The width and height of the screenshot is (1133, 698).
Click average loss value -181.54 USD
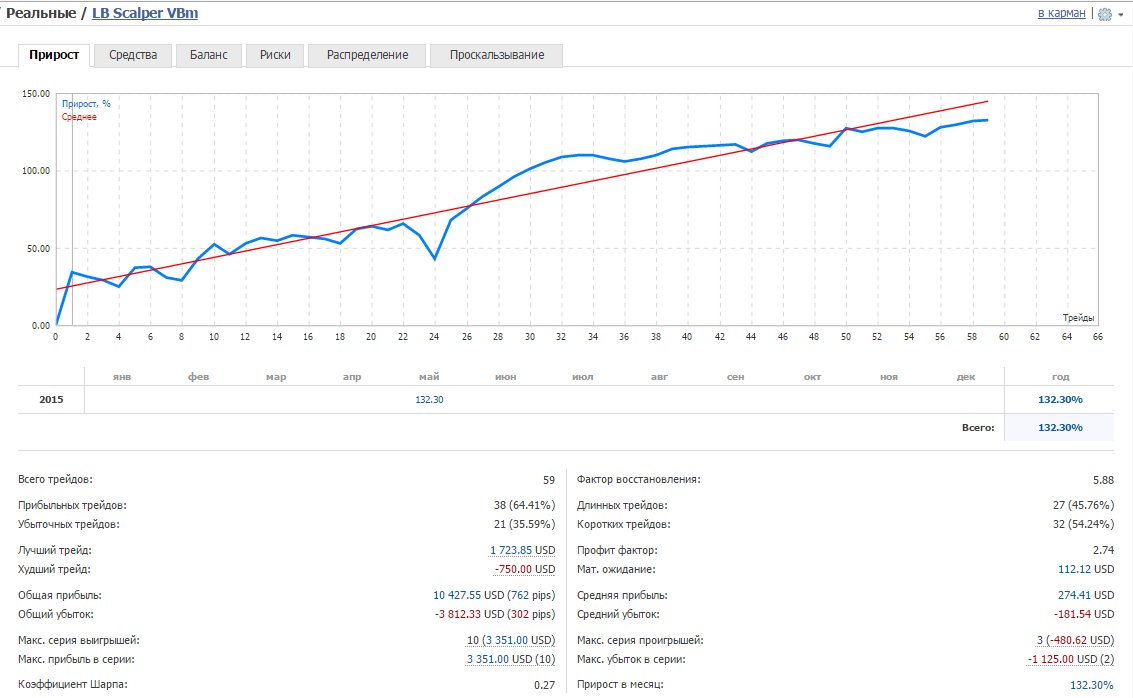[x=1084, y=614]
